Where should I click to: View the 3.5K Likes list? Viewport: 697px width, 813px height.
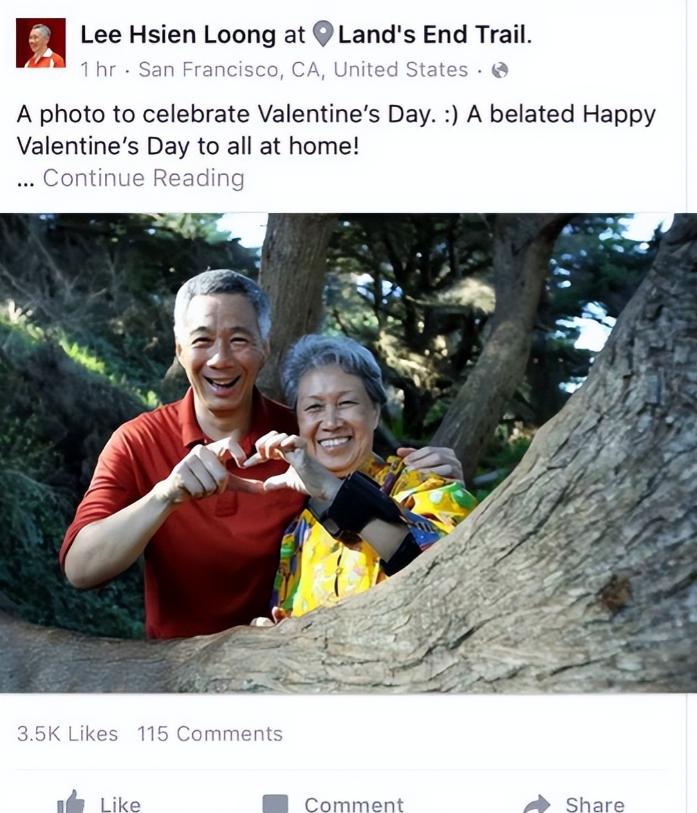[67, 734]
